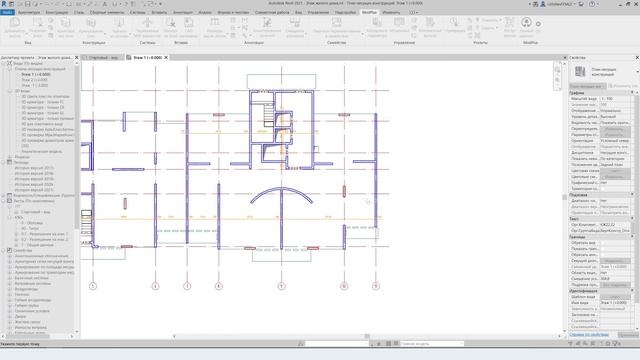Switch to the Аннотации ribbon tab

click(x=183, y=12)
